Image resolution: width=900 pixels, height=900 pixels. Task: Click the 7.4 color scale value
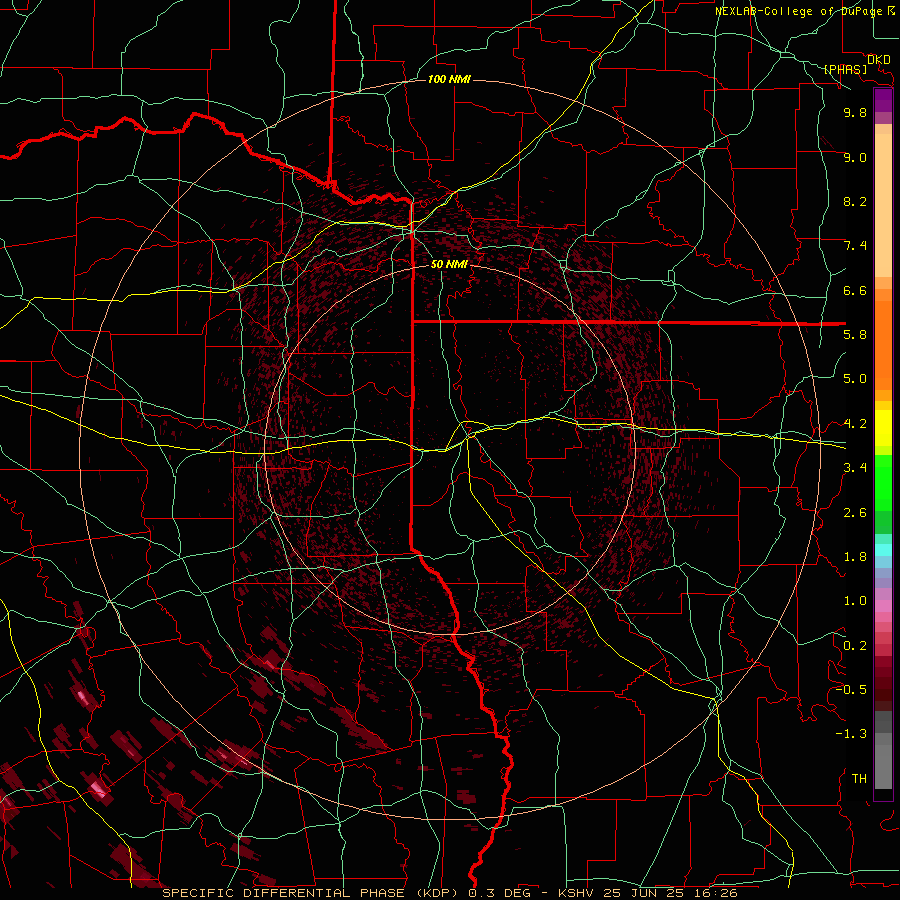pyautogui.click(x=855, y=246)
